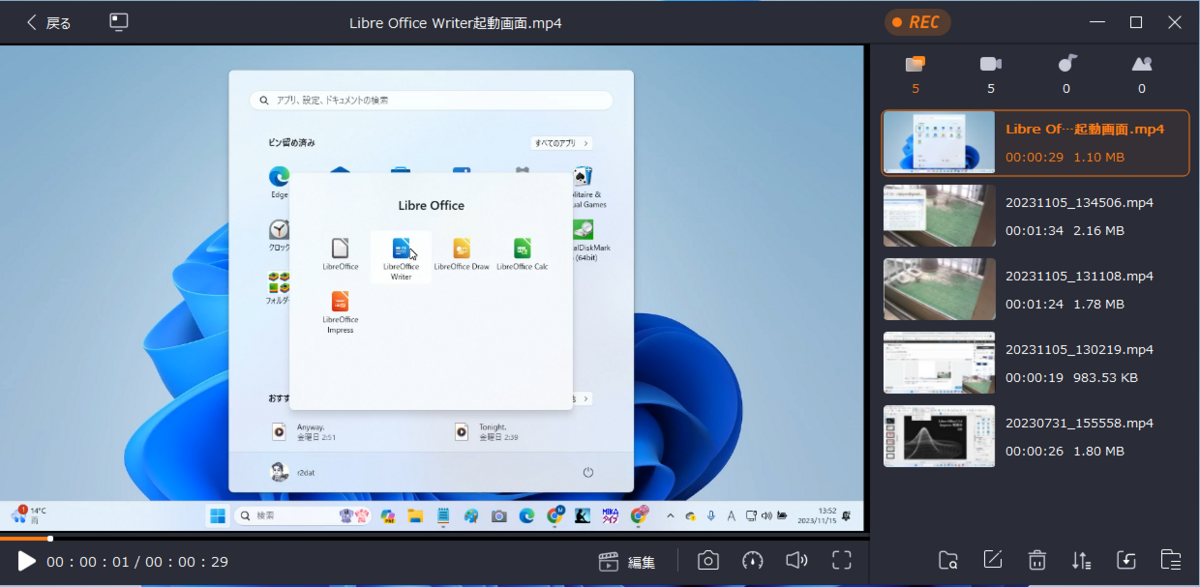Select the 20231105_130219.mp4 file name
The width and height of the screenshot is (1200, 587).
tap(1079, 350)
